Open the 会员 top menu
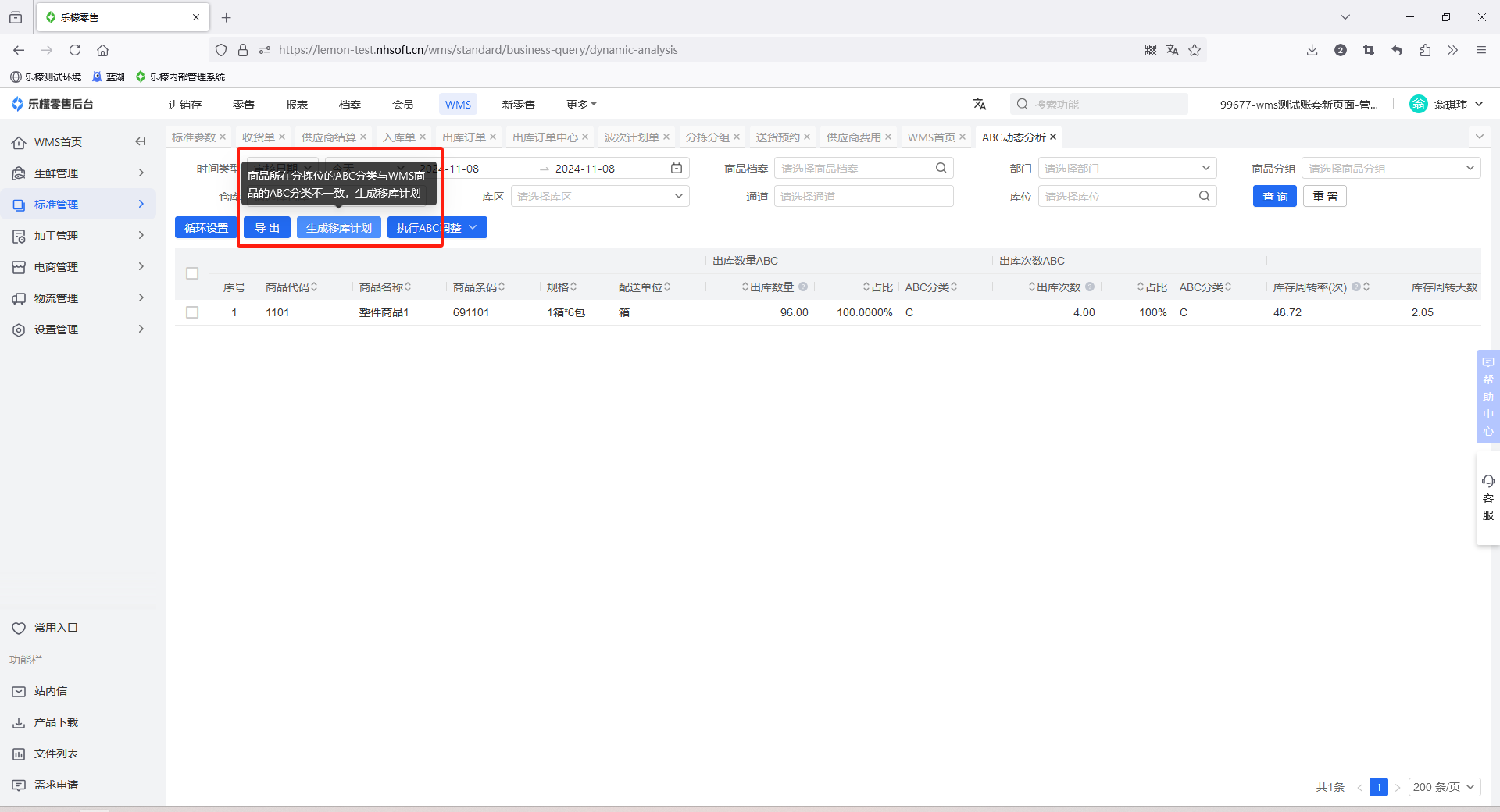This screenshot has width=1500, height=812. [403, 104]
